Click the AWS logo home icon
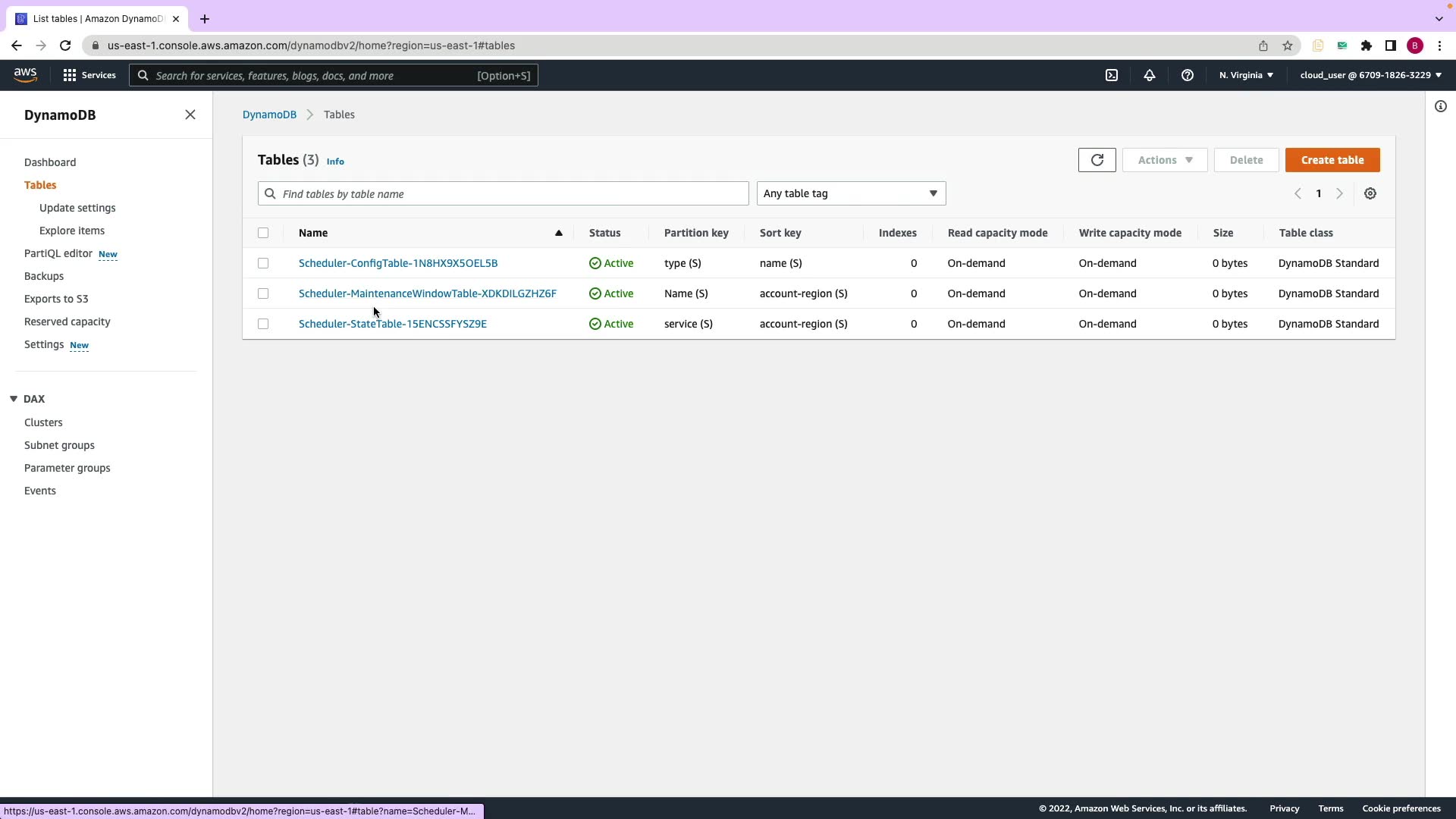1456x819 pixels. tap(25, 74)
